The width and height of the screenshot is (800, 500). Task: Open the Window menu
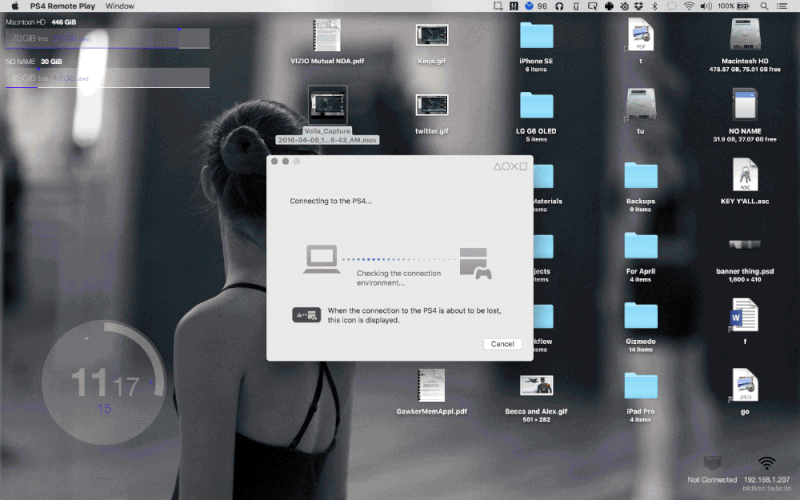click(119, 6)
